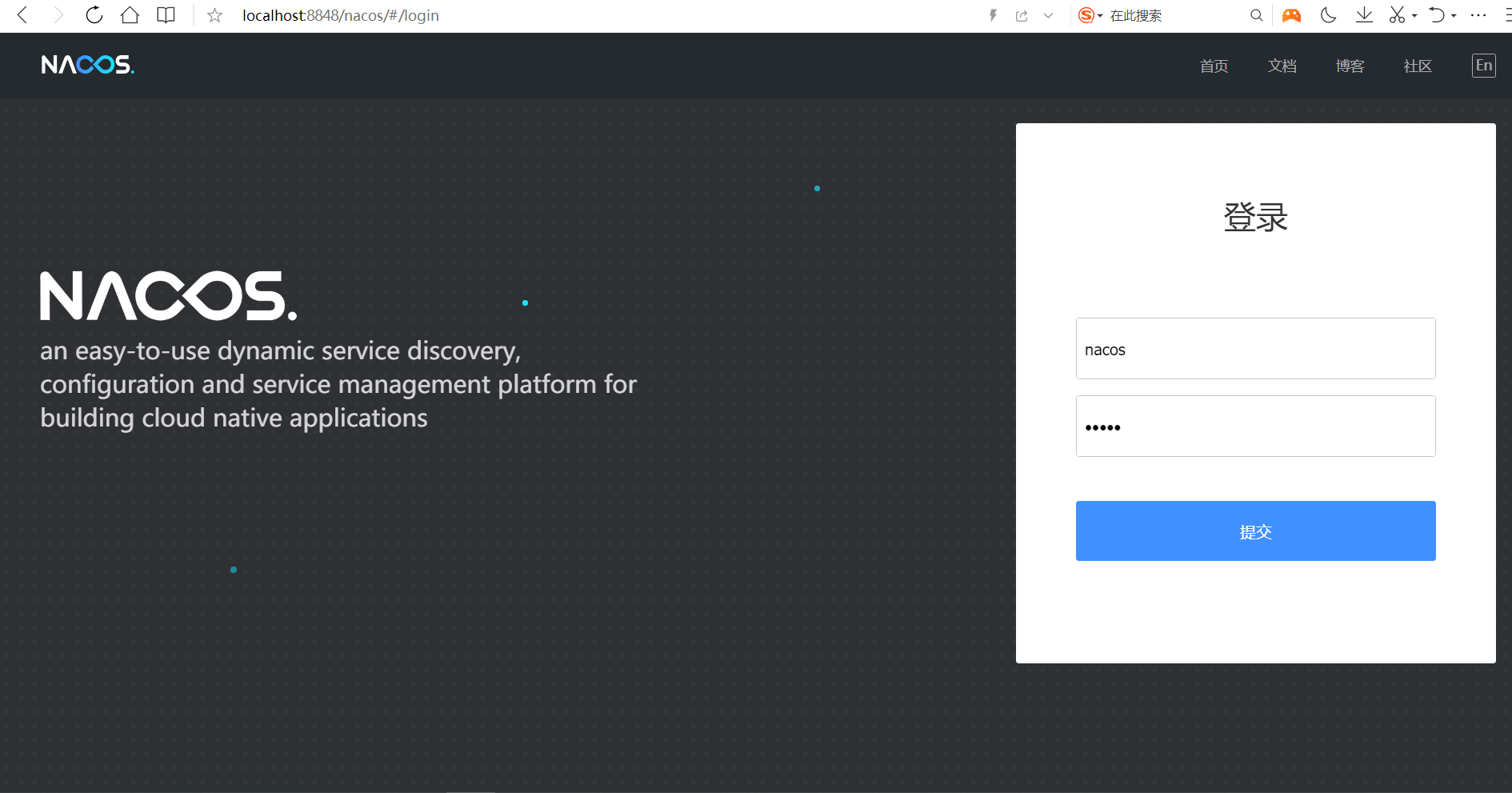The image size is (1512, 793).
Task: Open the scissors screenshot tool dropdown arrow
Action: pyautogui.click(x=1414, y=16)
